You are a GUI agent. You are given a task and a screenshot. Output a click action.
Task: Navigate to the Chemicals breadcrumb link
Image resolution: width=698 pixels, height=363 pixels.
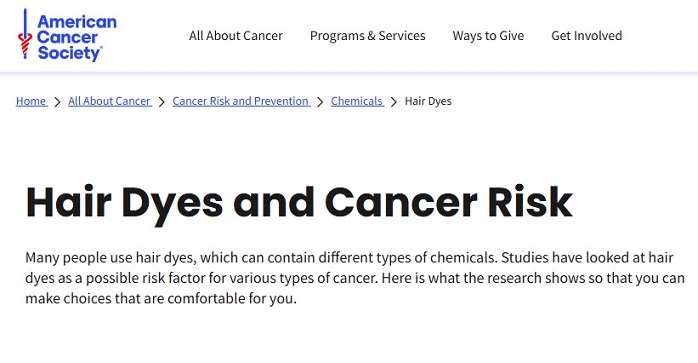tap(357, 101)
